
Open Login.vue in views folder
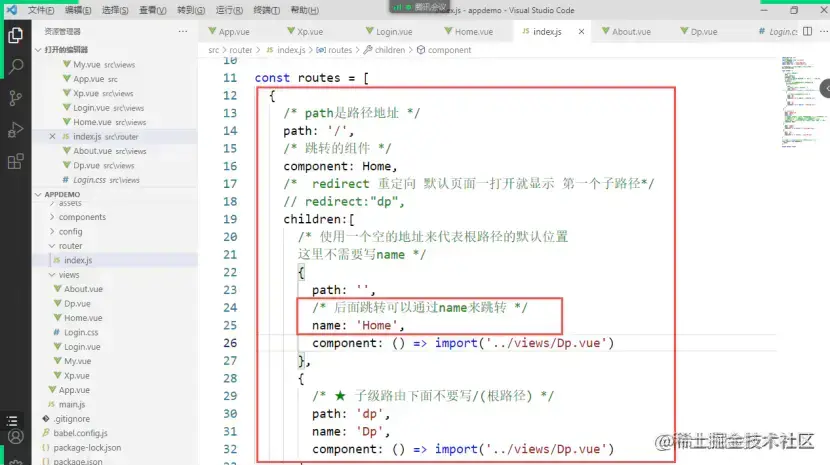coord(82,347)
